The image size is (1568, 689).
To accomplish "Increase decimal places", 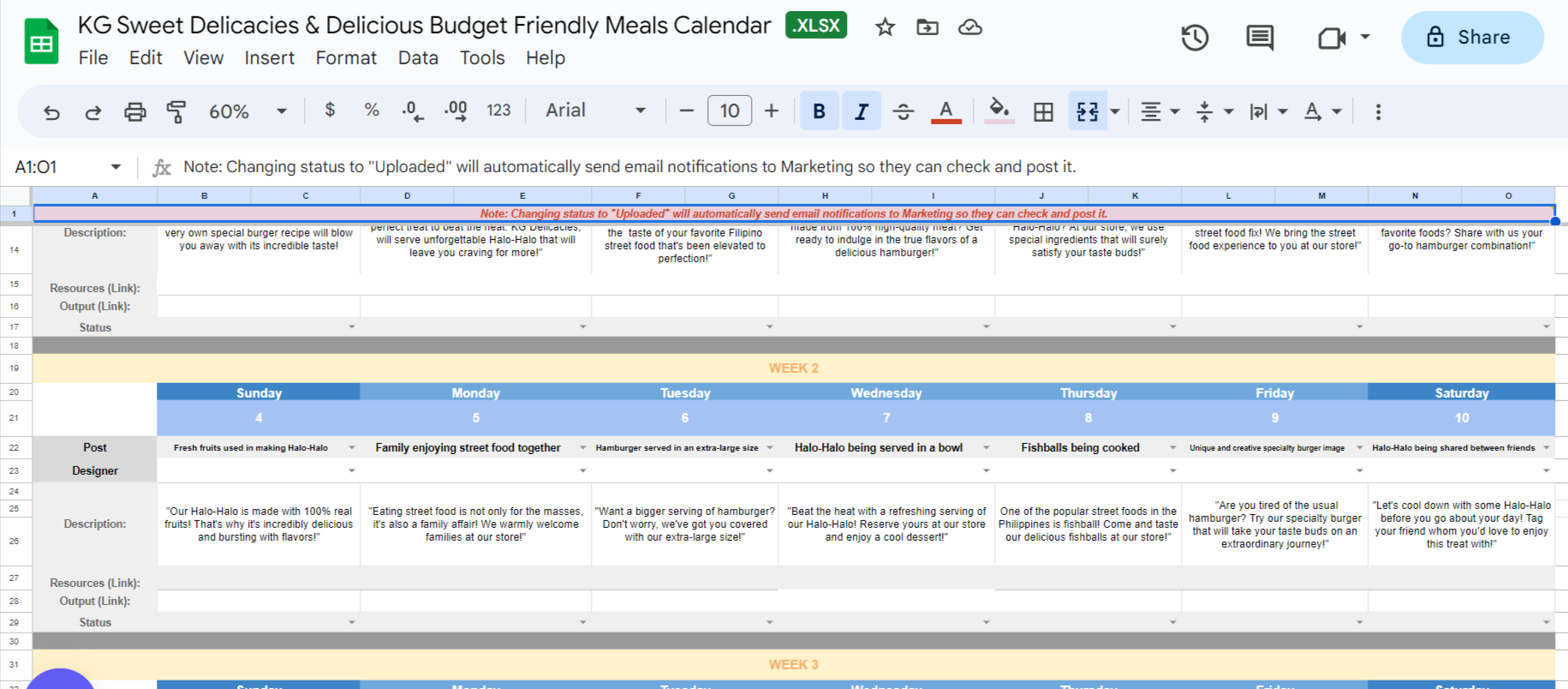I will [x=456, y=111].
